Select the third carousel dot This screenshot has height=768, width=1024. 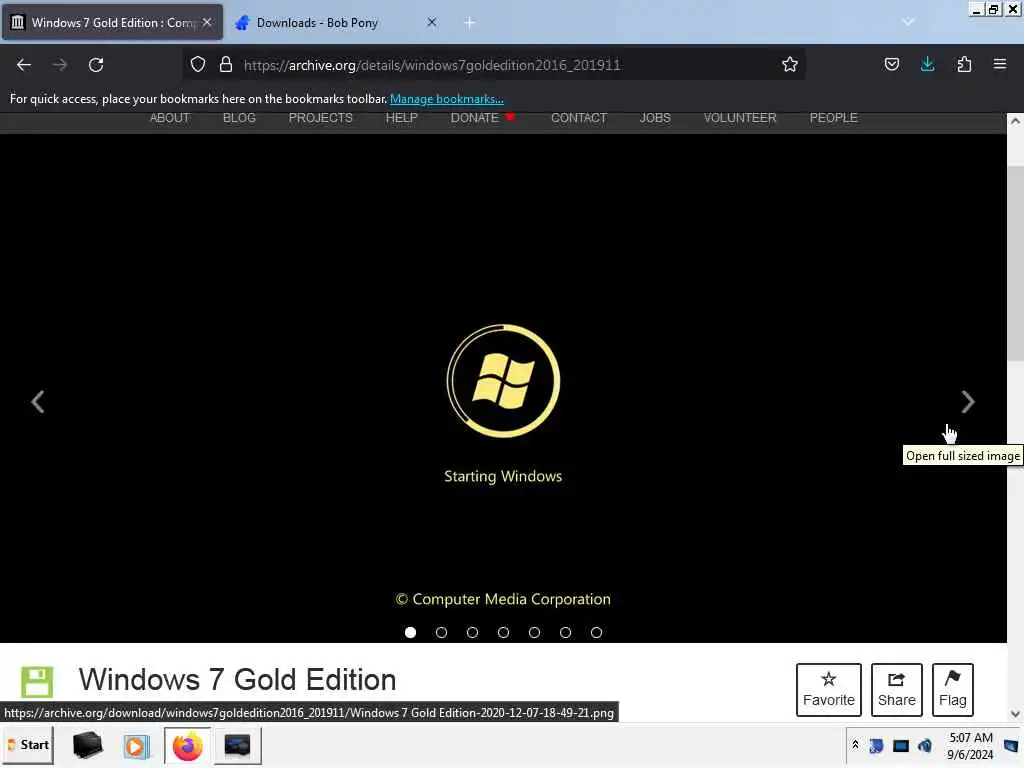[x=472, y=632]
